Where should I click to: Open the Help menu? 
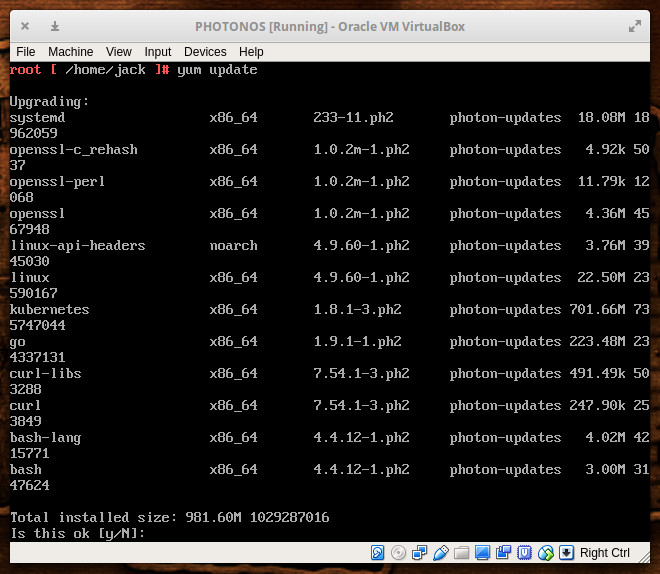coord(251,52)
